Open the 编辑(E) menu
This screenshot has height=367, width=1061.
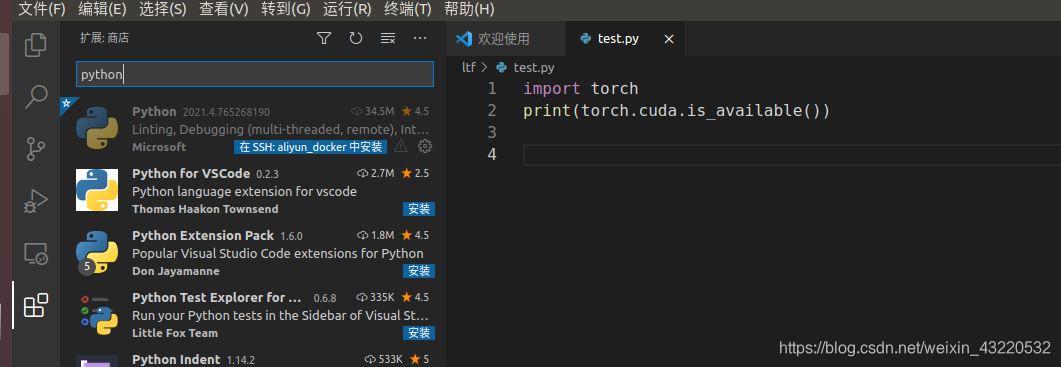click(103, 9)
